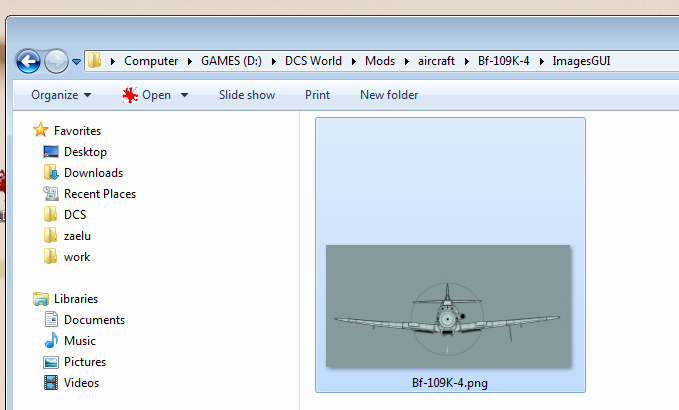
Task: Navigate to Computer in address bar
Action: pos(151,61)
